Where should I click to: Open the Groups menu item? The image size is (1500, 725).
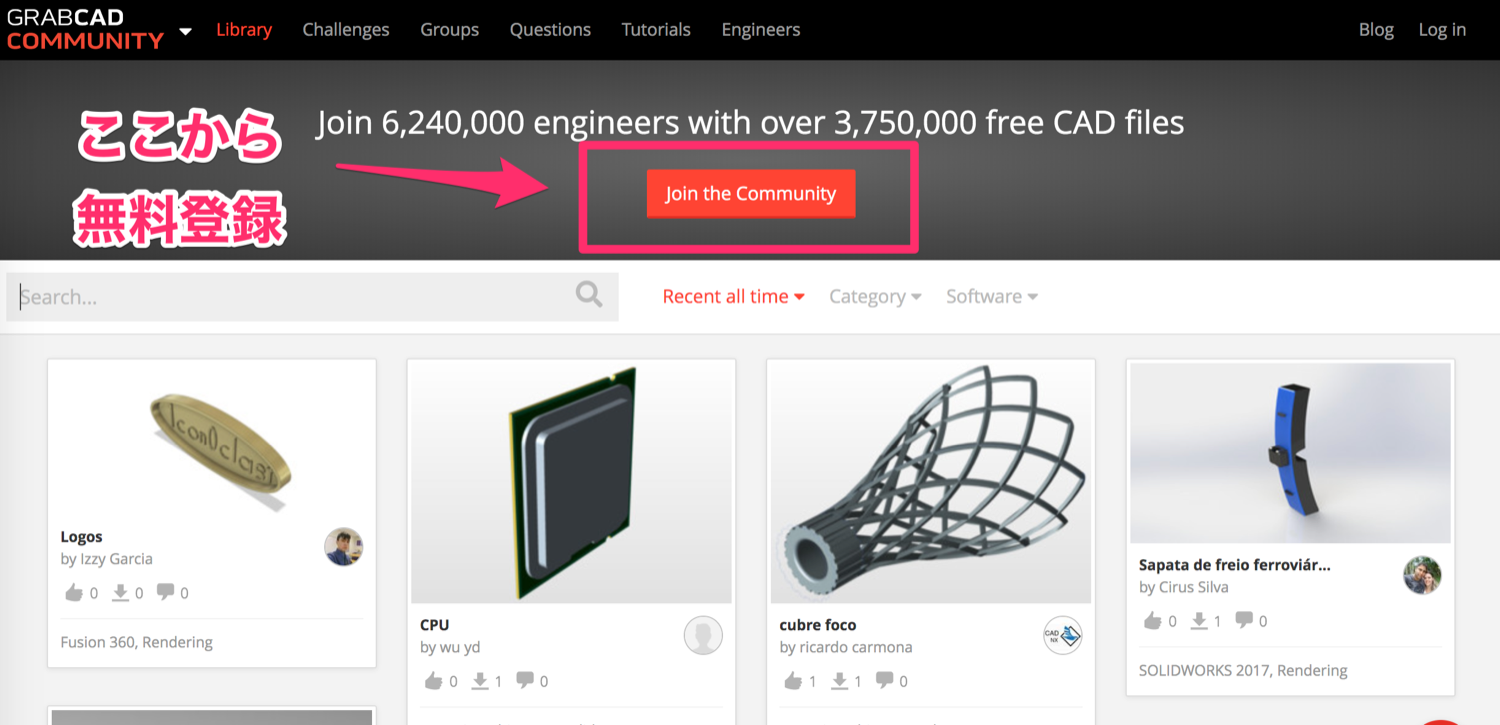coord(449,30)
